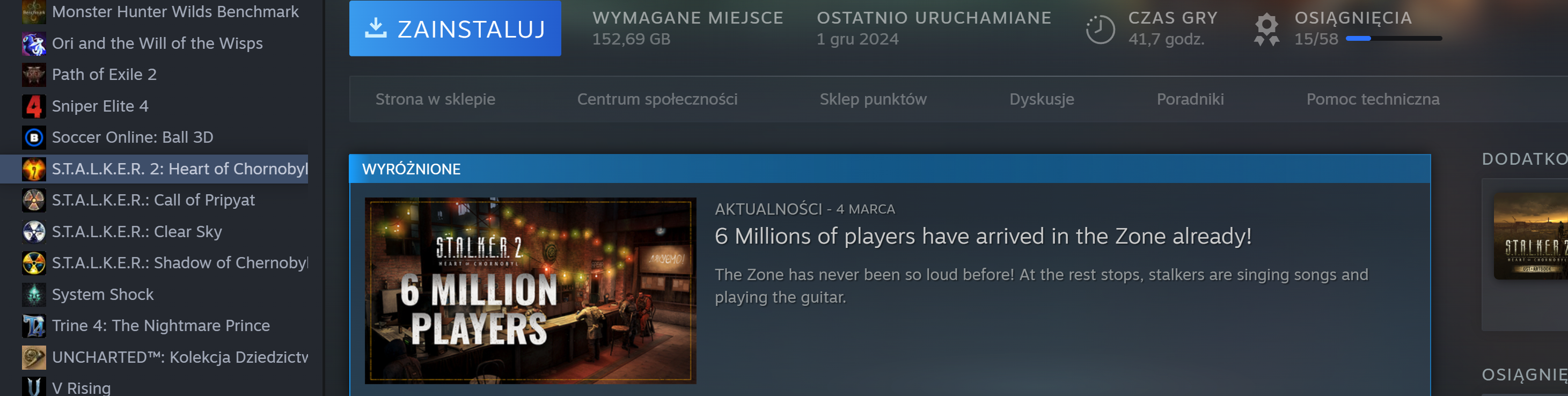Open the 6 Million Players news thumbnail
This screenshot has height=396, width=1568.
530,291
